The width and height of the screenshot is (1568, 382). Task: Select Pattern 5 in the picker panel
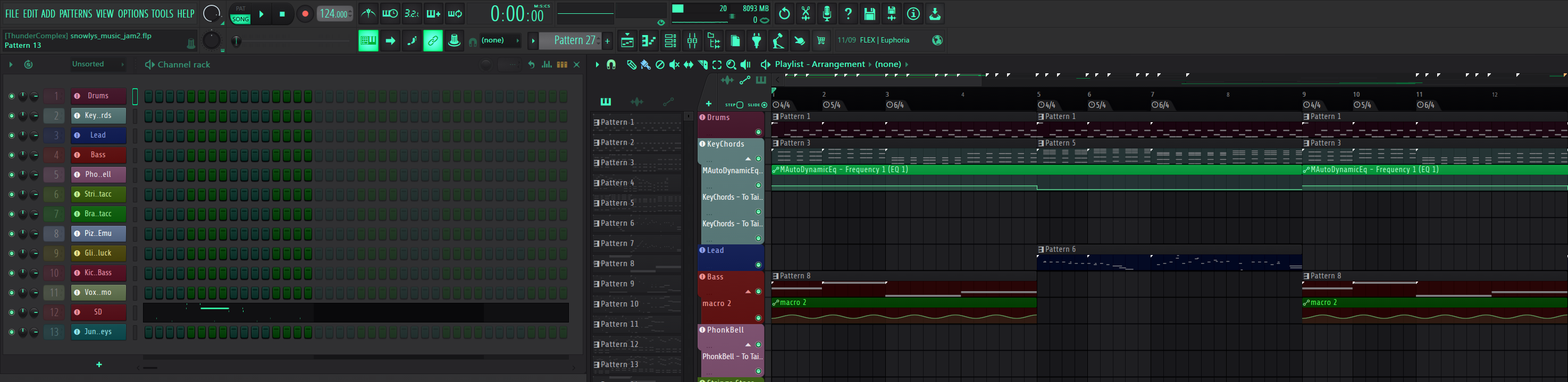point(636,203)
